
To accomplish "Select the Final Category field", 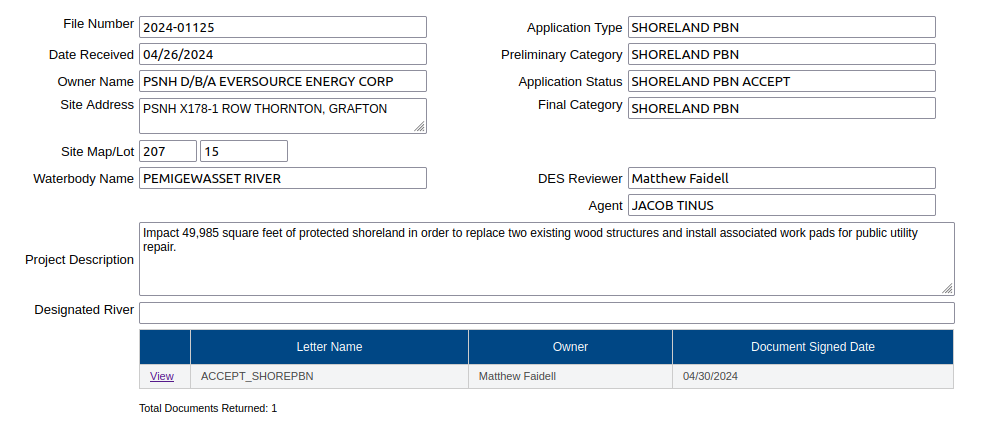I will point(781,108).
